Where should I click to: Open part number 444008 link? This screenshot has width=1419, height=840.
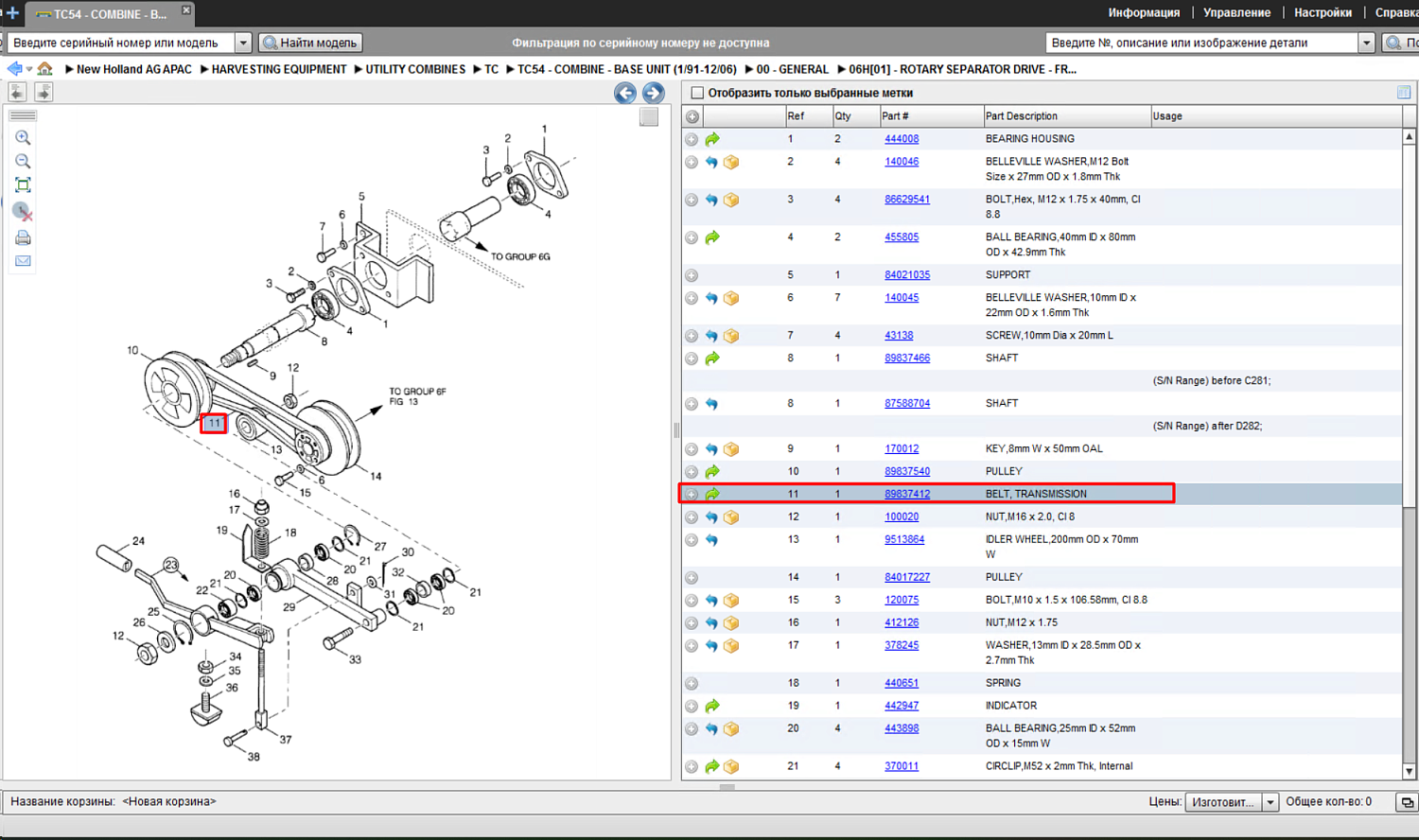pyautogui.click(x=902, y=139)
